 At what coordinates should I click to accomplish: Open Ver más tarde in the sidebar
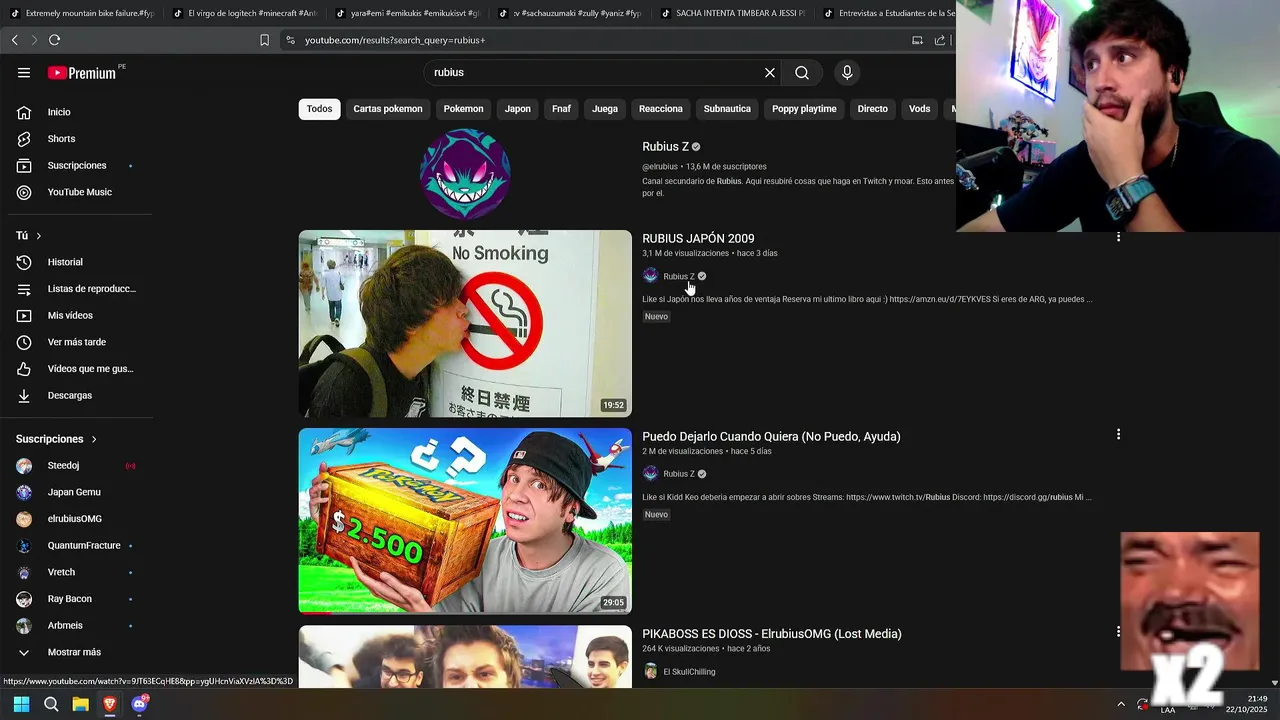76,342
